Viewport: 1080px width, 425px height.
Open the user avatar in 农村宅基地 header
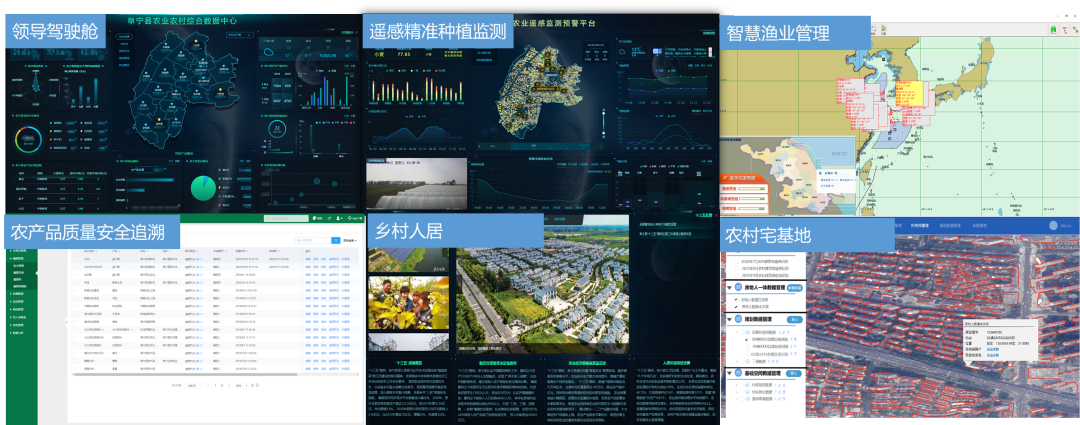1053,225
